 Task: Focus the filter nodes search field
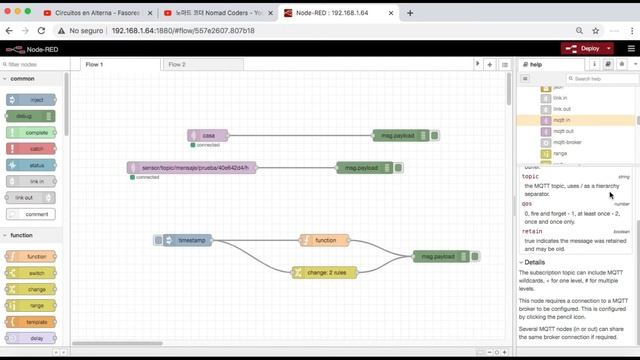(35, 64)
